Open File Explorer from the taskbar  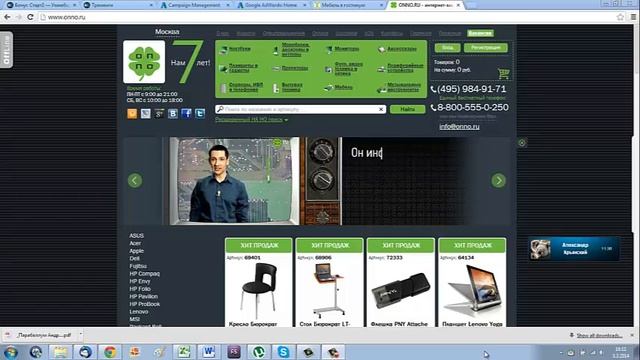(x=60, y=352)
